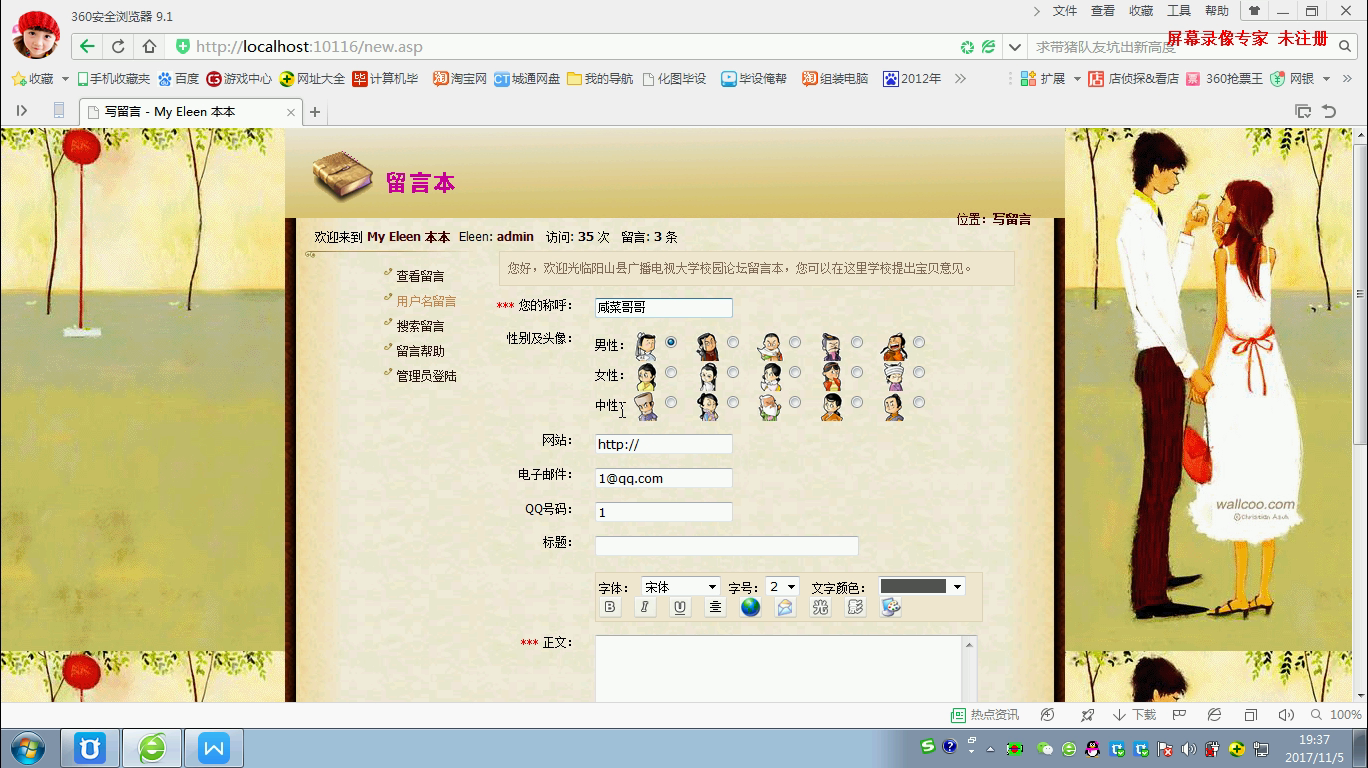Image resolution: width=1368 pixels, height=768 pixels.
Task: Apply bold formatting in message editor
Action: coord(610,607)
